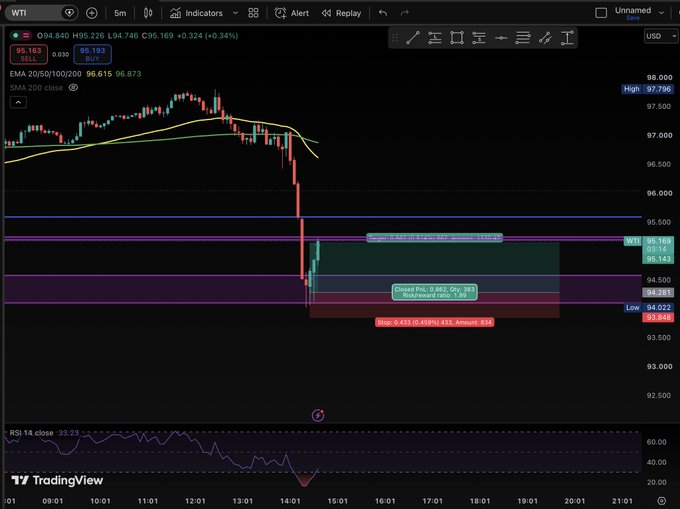This screenshot has width=680, height=509.
Task: Select the fourth tool in drawing toolbar
Action: [479, 38]
